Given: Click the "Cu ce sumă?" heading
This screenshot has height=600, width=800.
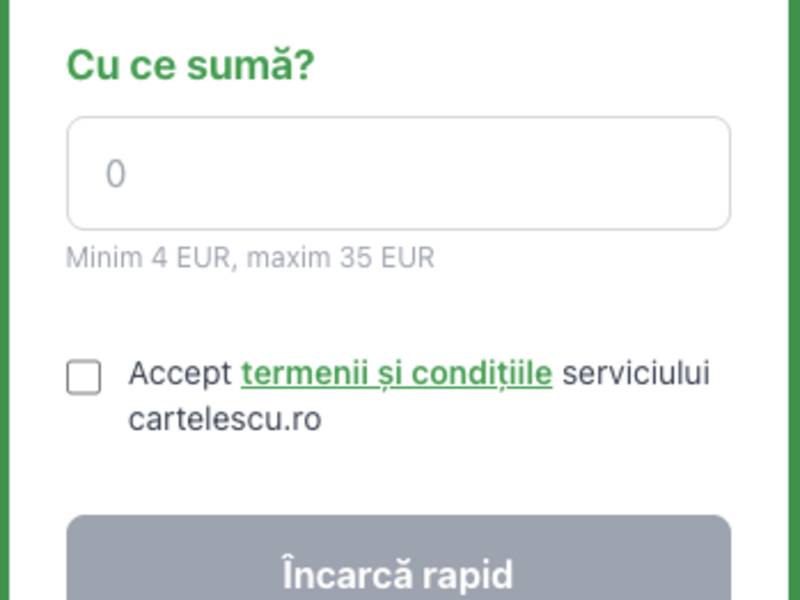Looking at the screenshot, I should 190,66.
